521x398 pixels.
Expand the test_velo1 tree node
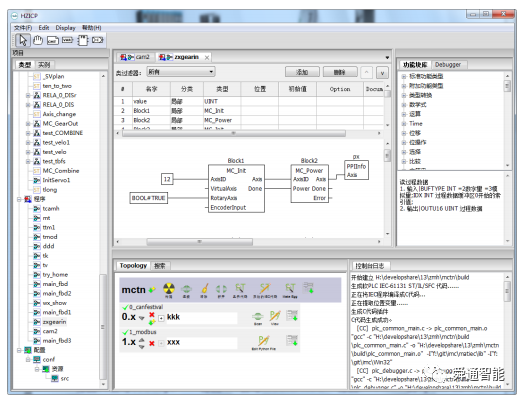tap(28, 143)
